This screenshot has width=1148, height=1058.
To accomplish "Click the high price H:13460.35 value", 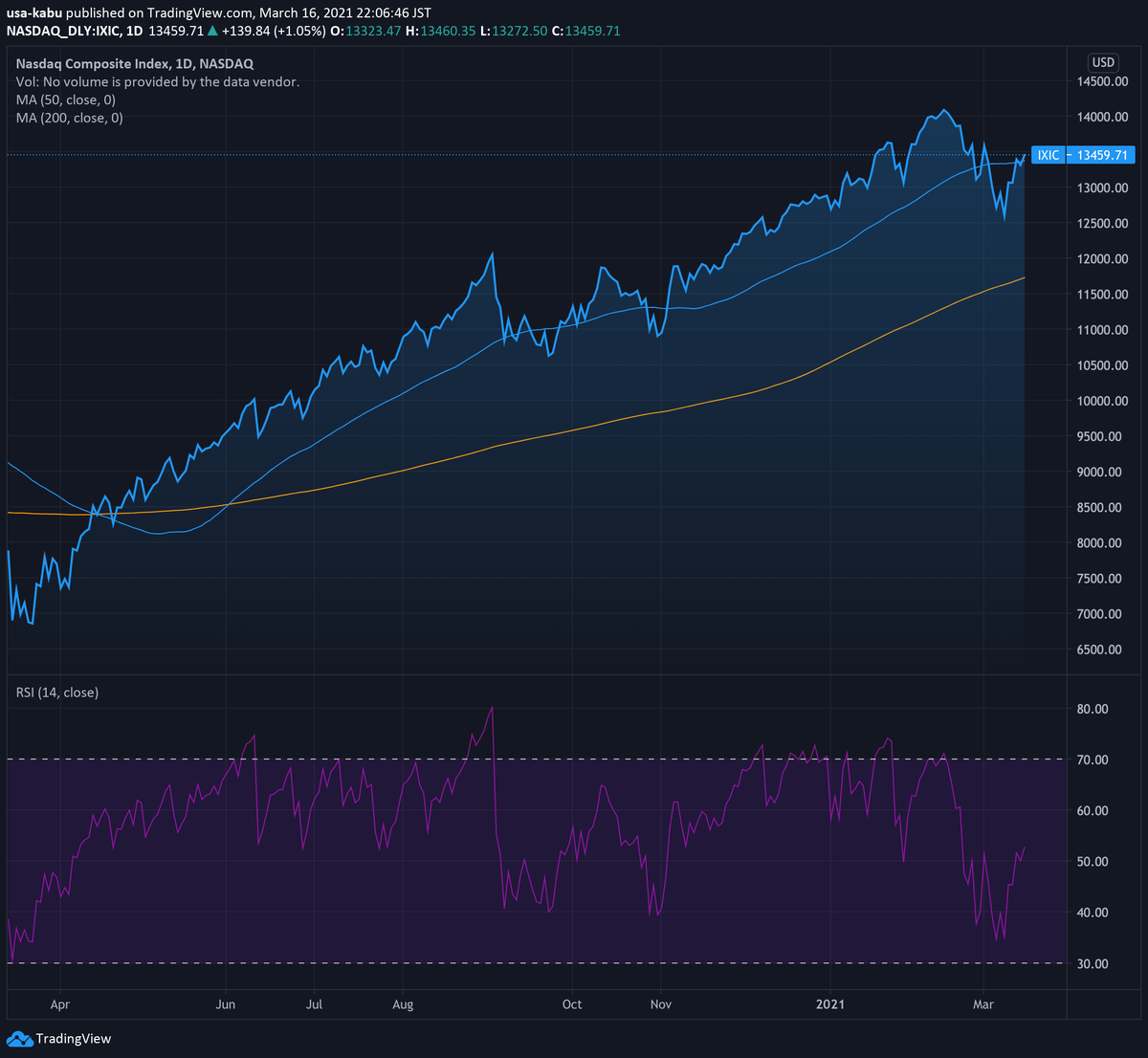I will 441,31.
